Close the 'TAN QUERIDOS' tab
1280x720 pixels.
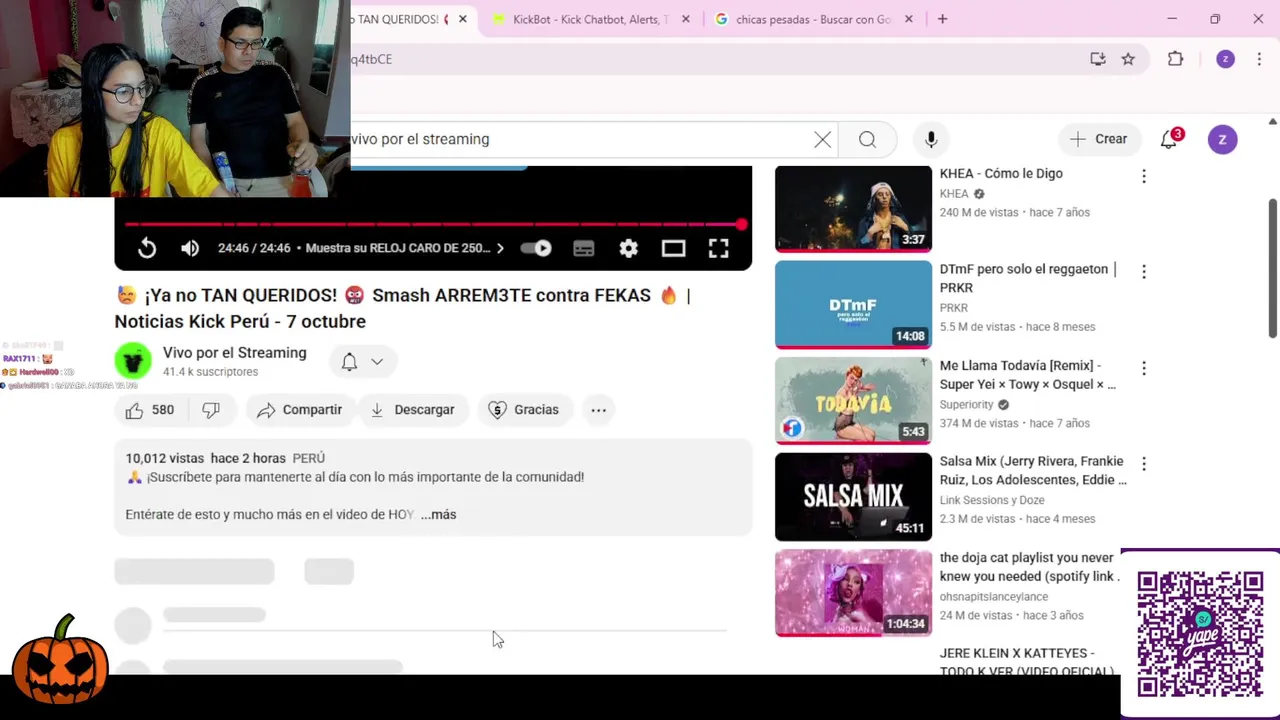463,19
